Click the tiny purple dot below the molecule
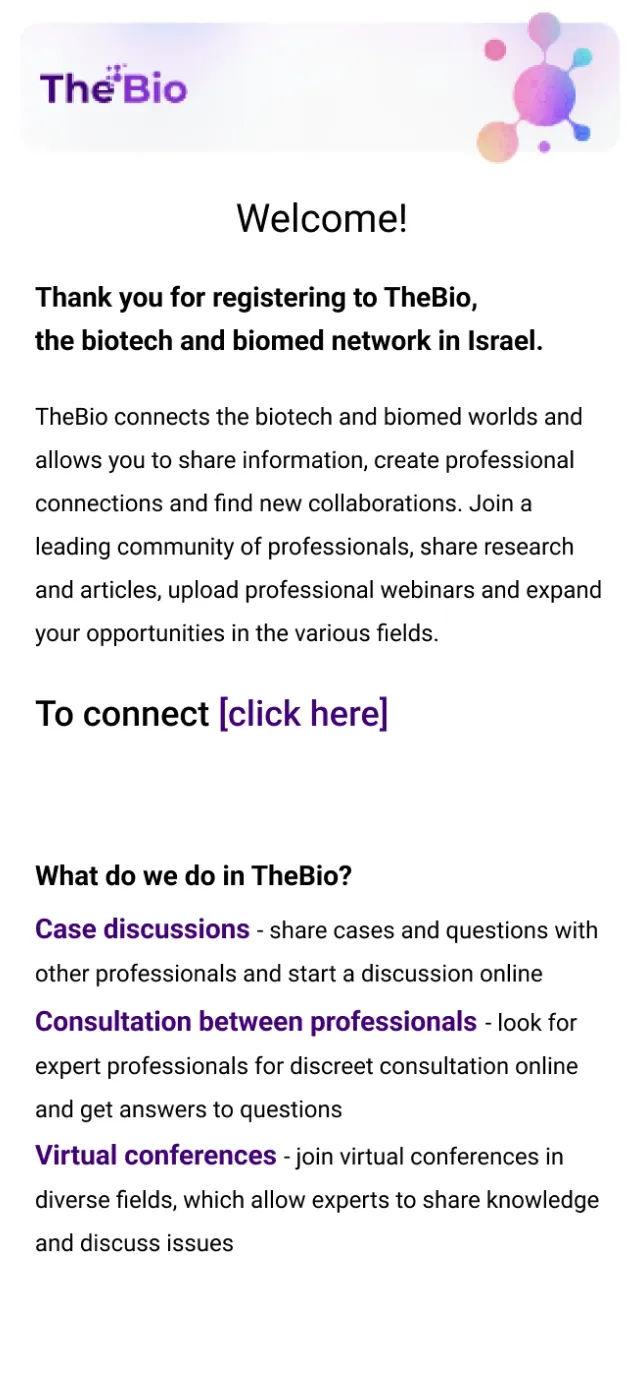The height and width of the screenshot is (1389, 640). (544, 146)
